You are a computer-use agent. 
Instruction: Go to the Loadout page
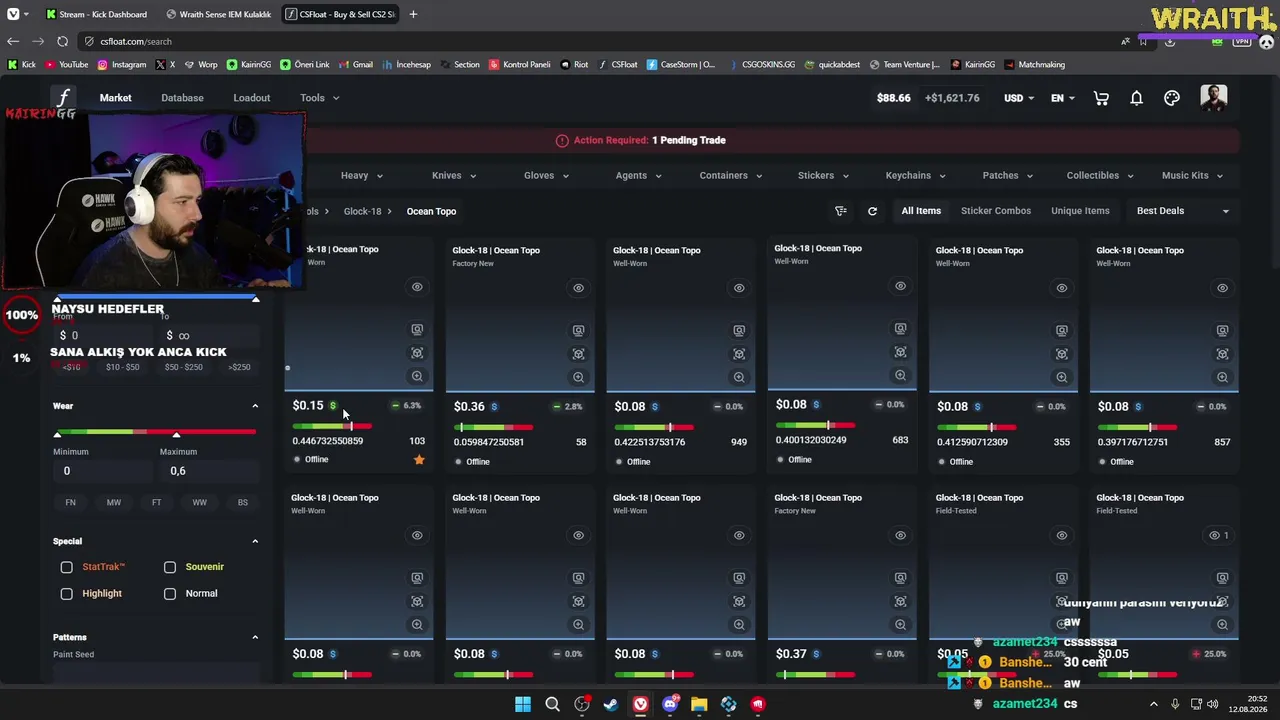[252, 98]
